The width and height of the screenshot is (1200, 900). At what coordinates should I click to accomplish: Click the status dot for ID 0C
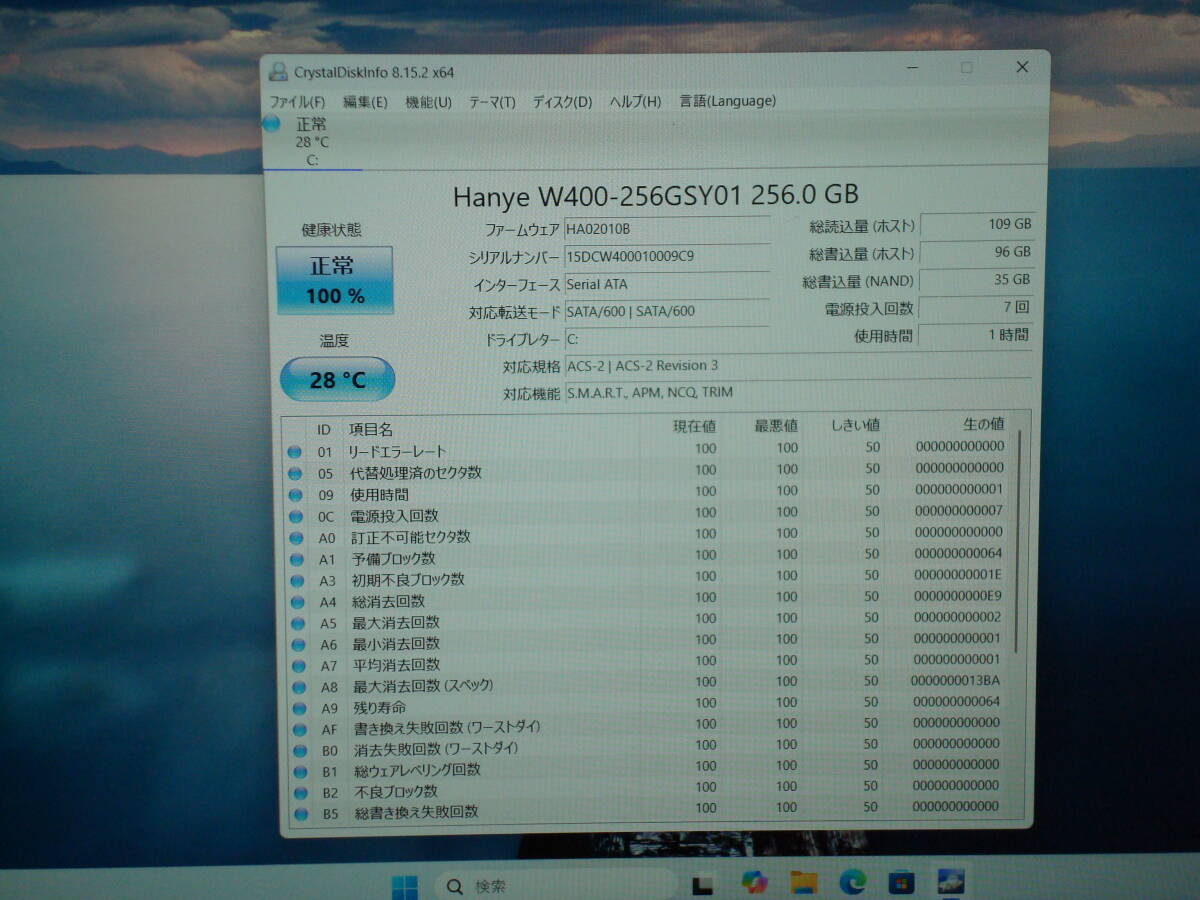point(296,517)
